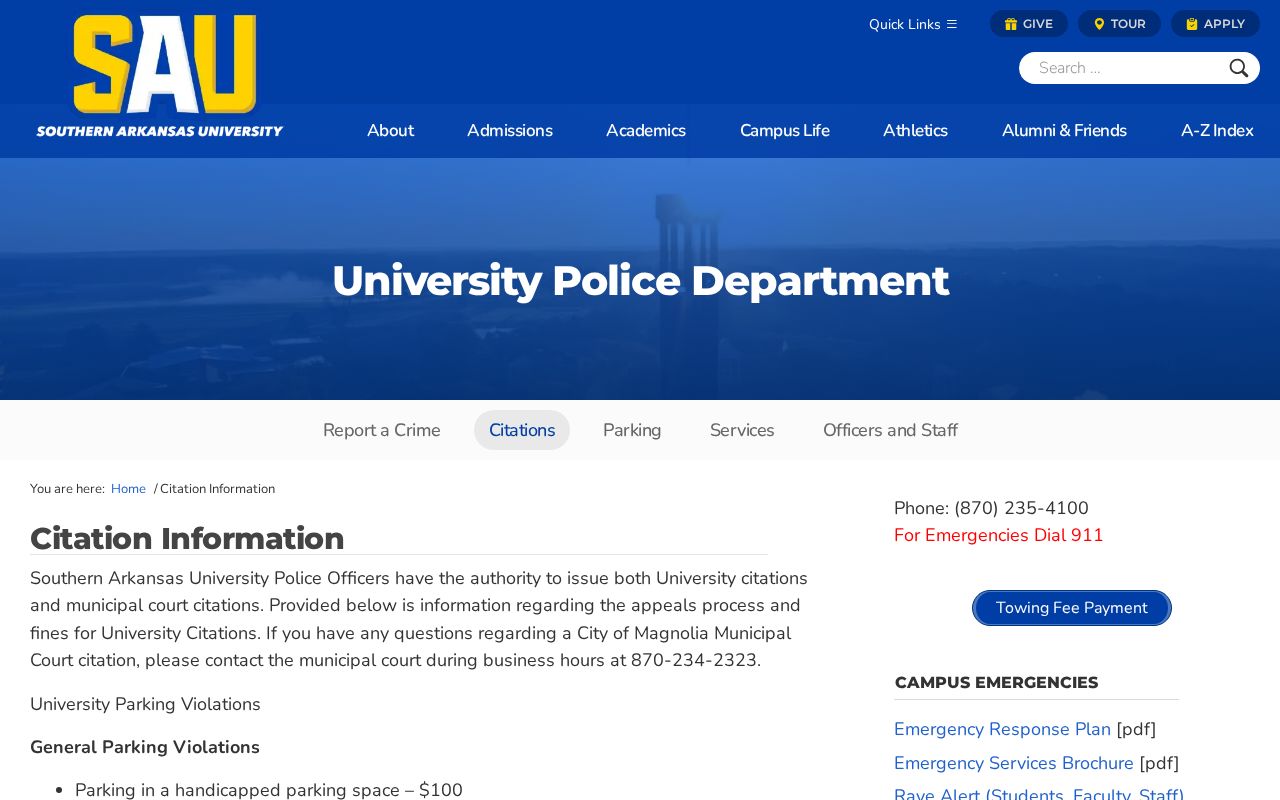Open the Emergency Response Plan link
Screen dimensions: 1280x800
[1002, 729]
